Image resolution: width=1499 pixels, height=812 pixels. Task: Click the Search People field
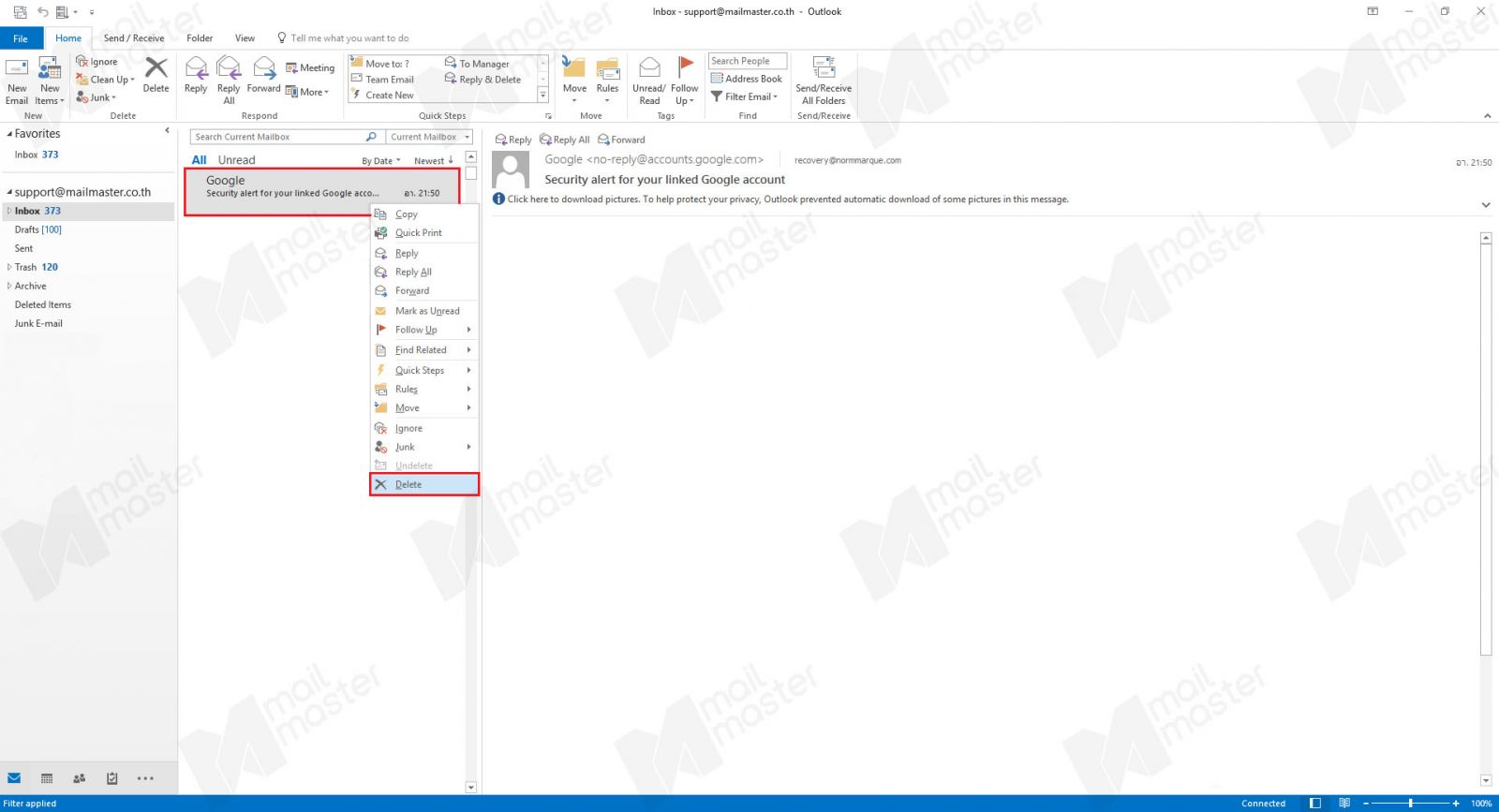(748, 61)
